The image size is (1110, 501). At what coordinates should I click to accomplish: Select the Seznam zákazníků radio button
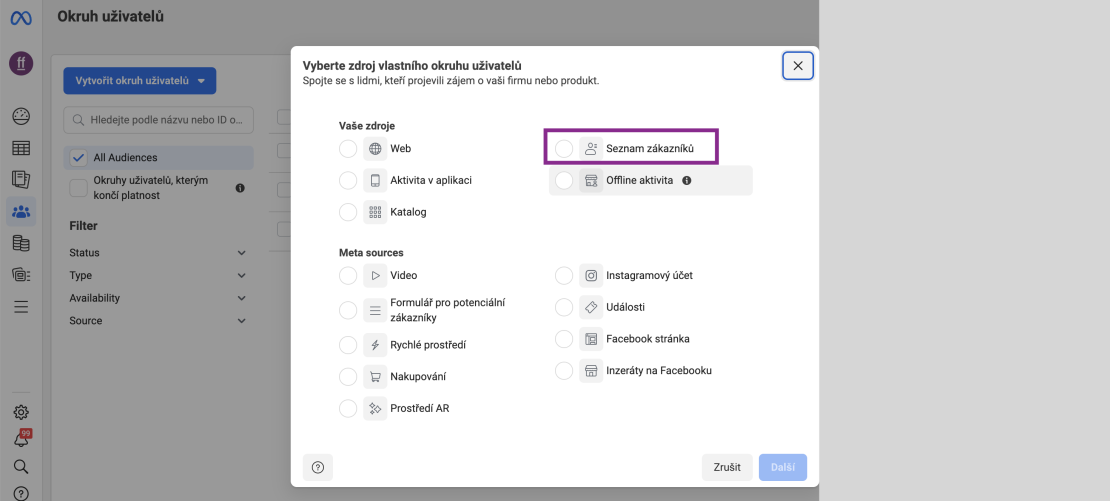point(564,149)
